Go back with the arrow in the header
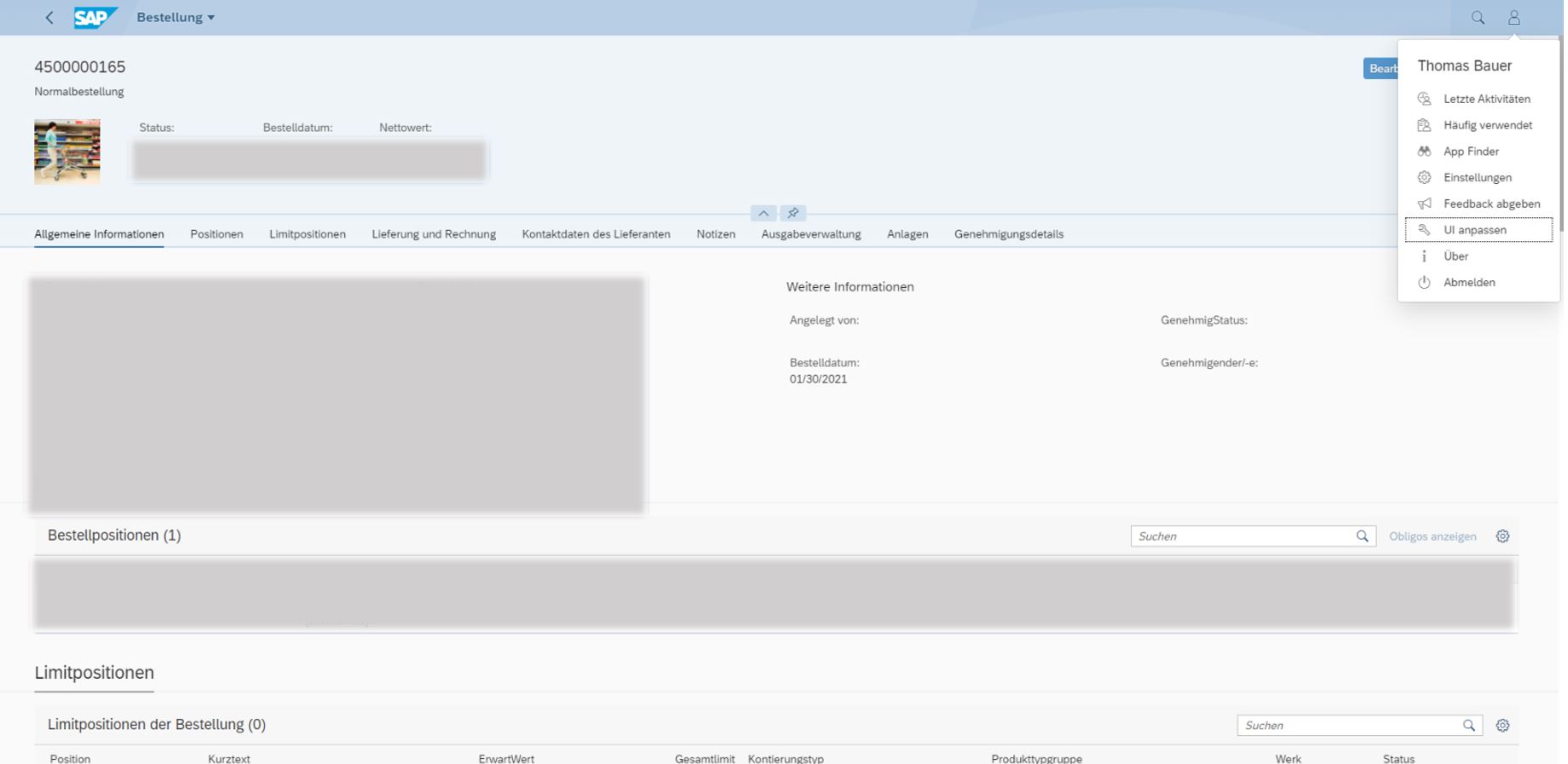The image size is (1568, 764). (49, 17)
